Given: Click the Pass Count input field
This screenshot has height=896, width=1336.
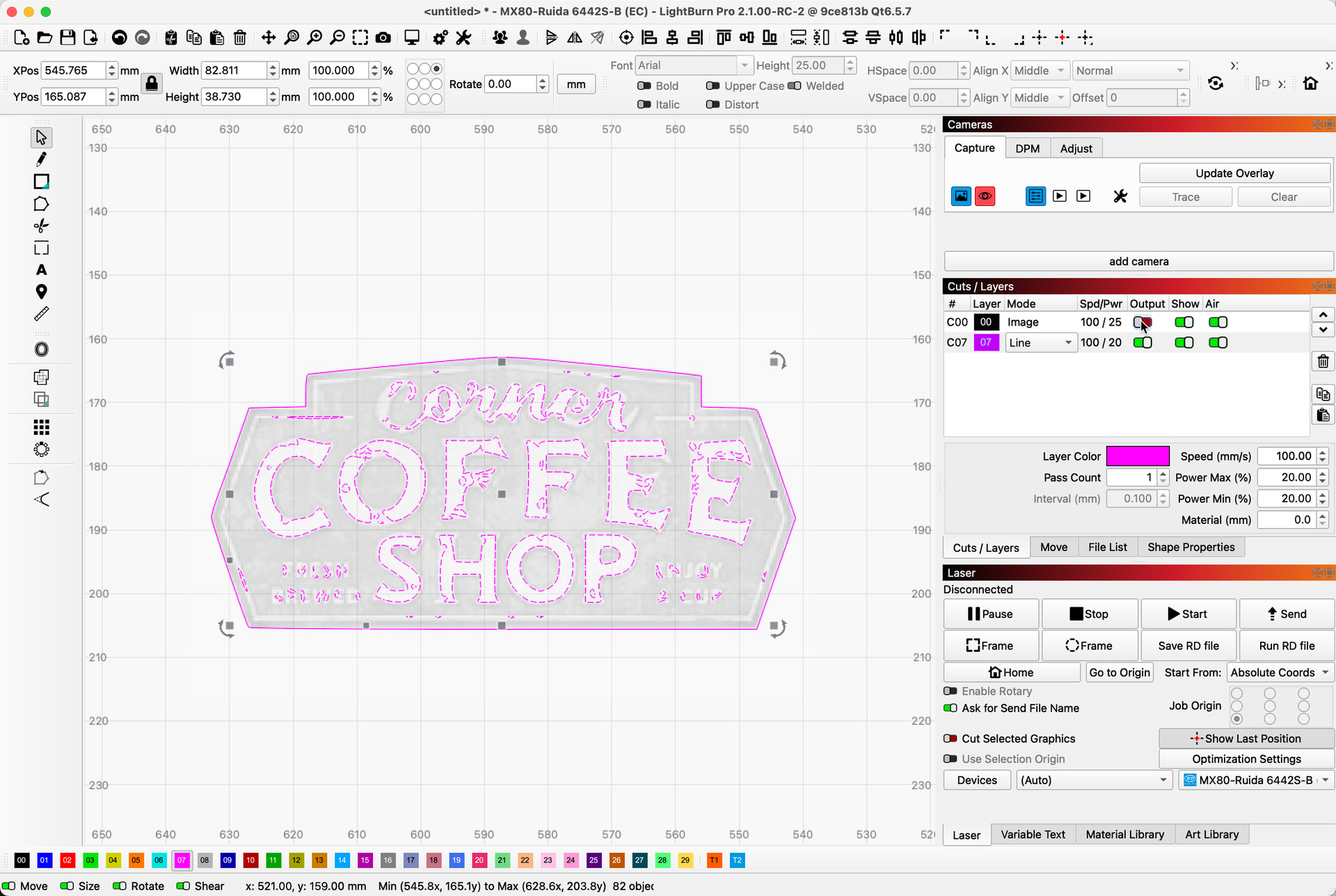Looking at the screenshot, I should tap(1131, 477).
